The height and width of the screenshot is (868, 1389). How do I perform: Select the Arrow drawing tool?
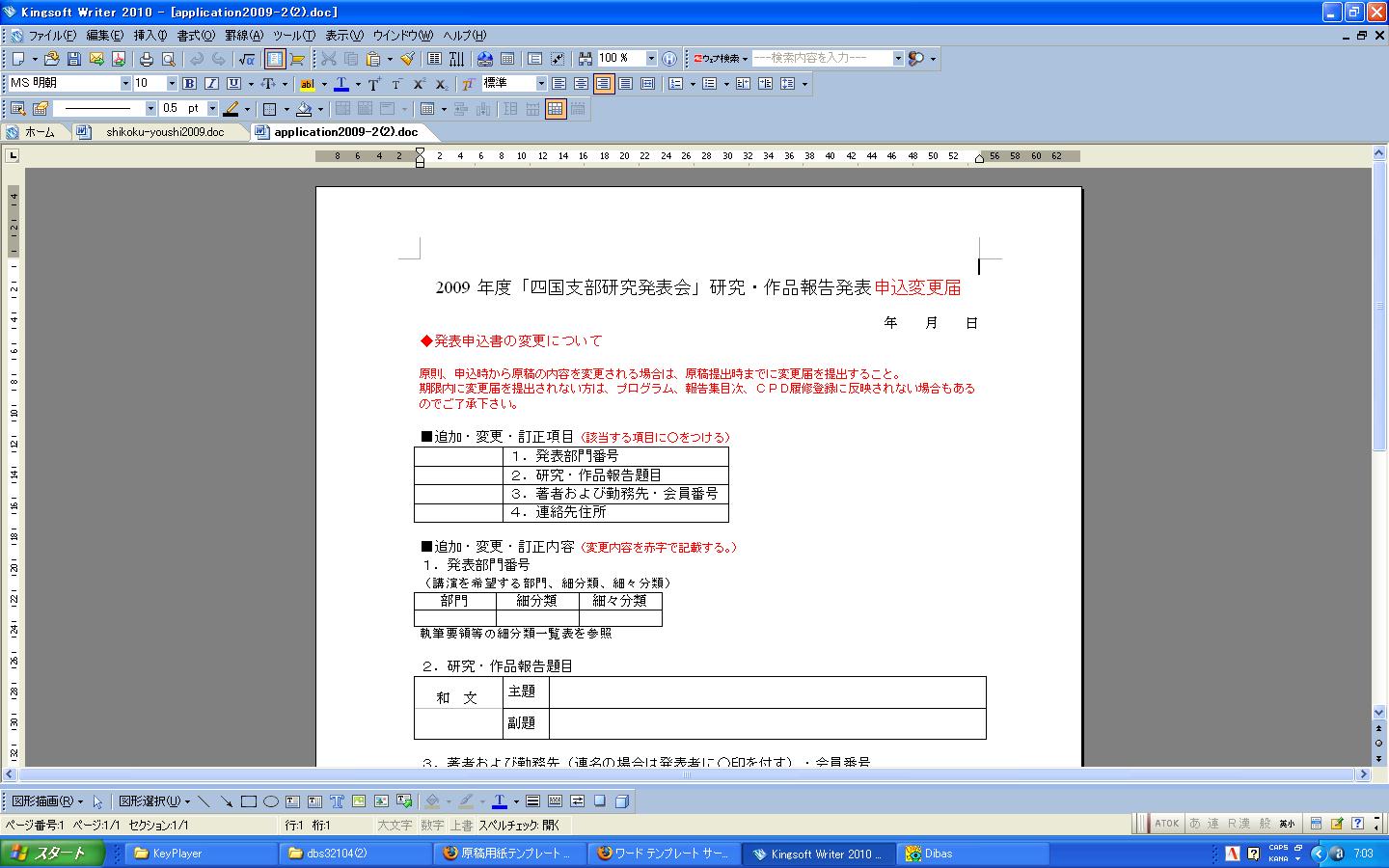point(226,801)
